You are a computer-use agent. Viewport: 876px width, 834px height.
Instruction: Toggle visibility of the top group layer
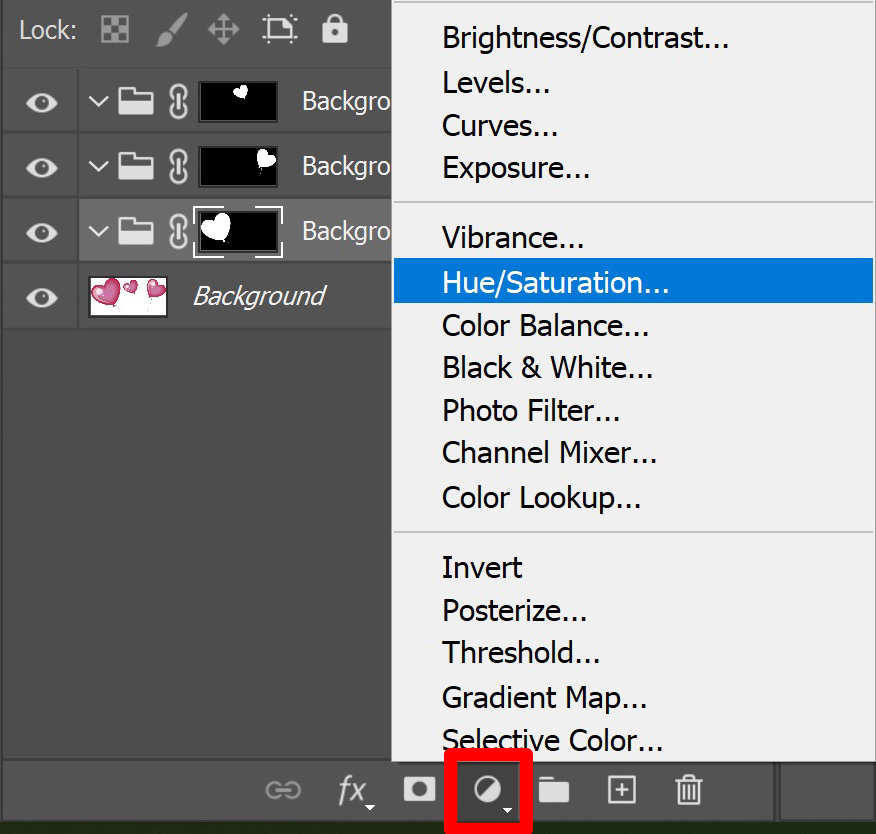(x=42, y=102)
